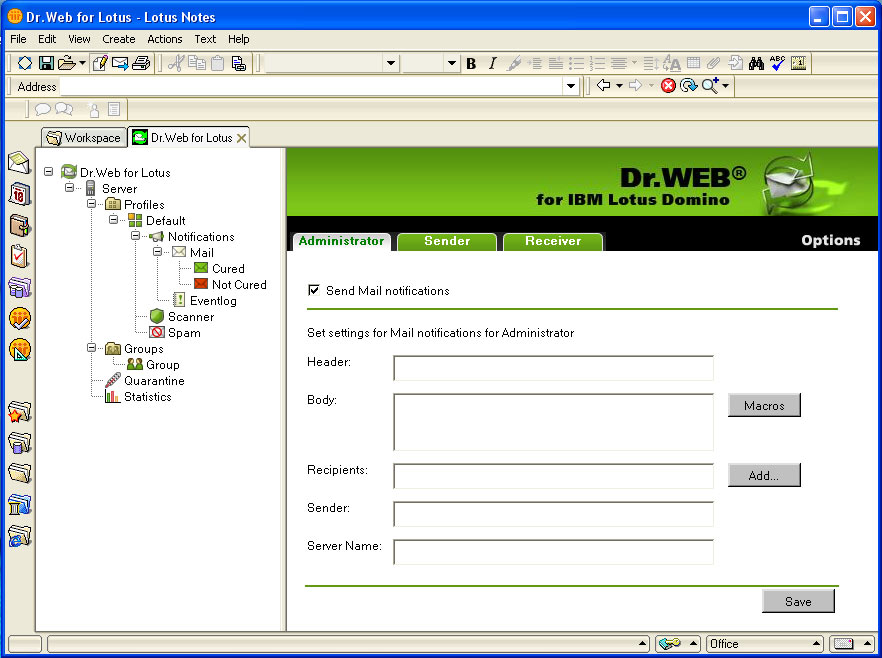Screen dimensions: 882x658
Task: Close the Dr.Web for Lotus tab
Action: point(241,138)
